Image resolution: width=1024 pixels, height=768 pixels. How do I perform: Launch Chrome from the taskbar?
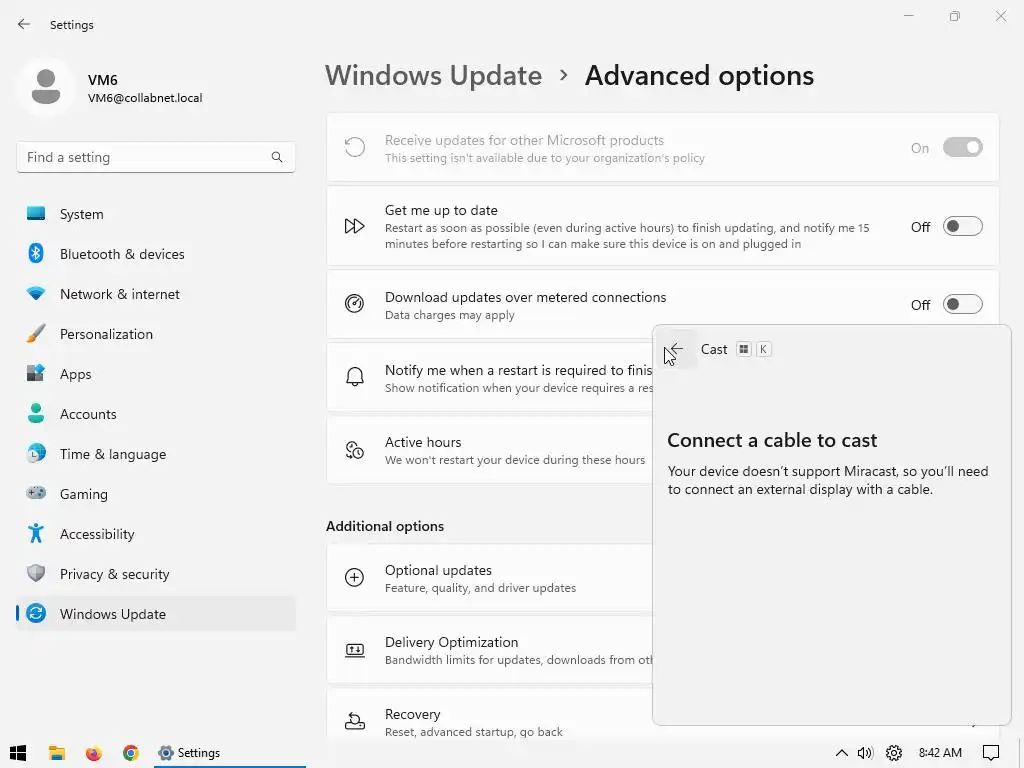click(131, 752)
